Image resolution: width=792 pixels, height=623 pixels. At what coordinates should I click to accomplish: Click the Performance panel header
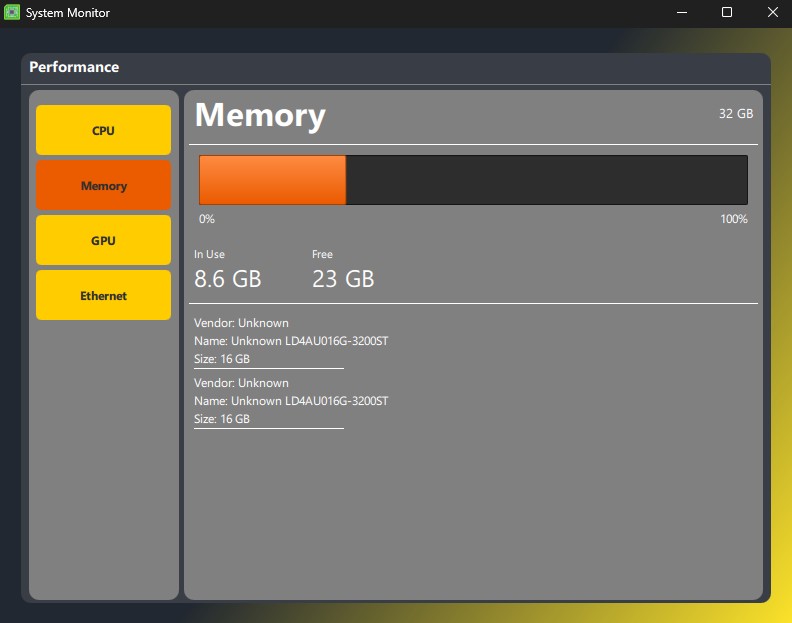tap(396, 67)
